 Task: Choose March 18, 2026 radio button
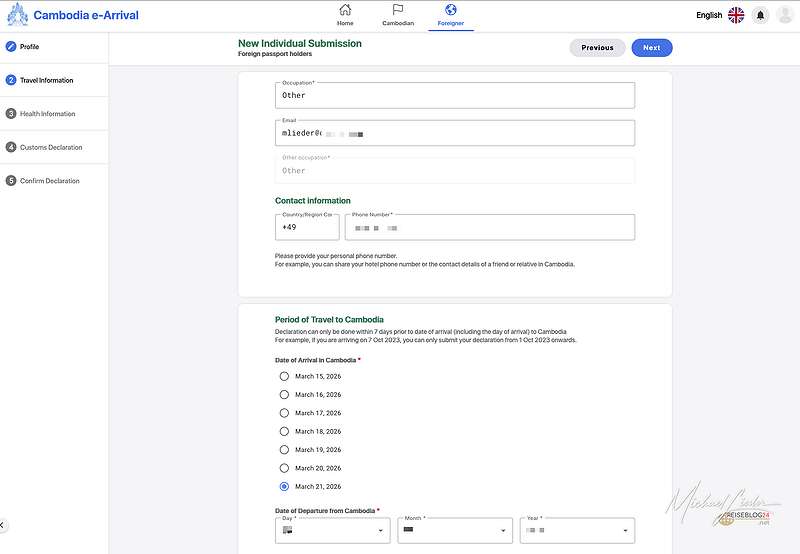tap(284, 431)
